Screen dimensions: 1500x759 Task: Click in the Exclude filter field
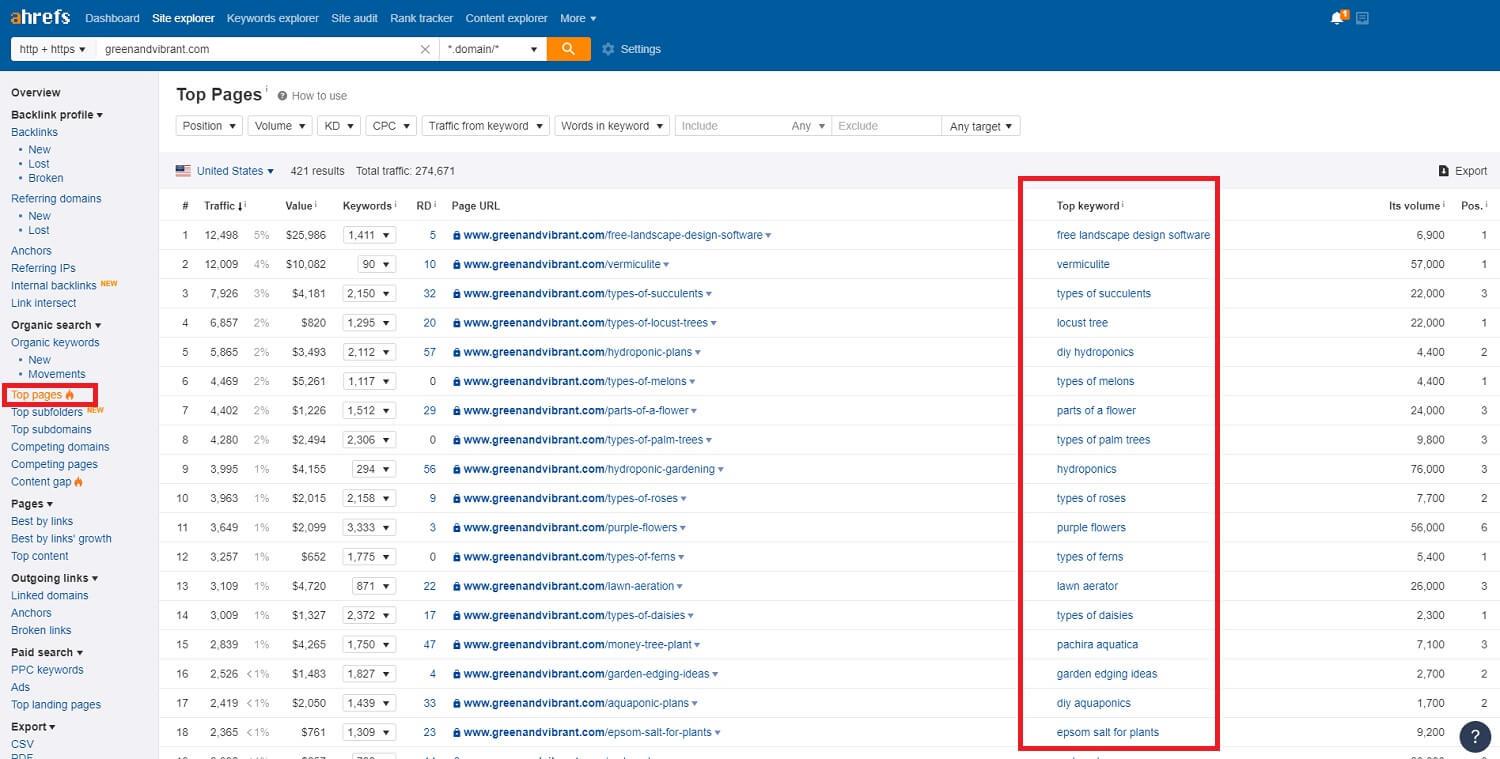coord(886,126)
